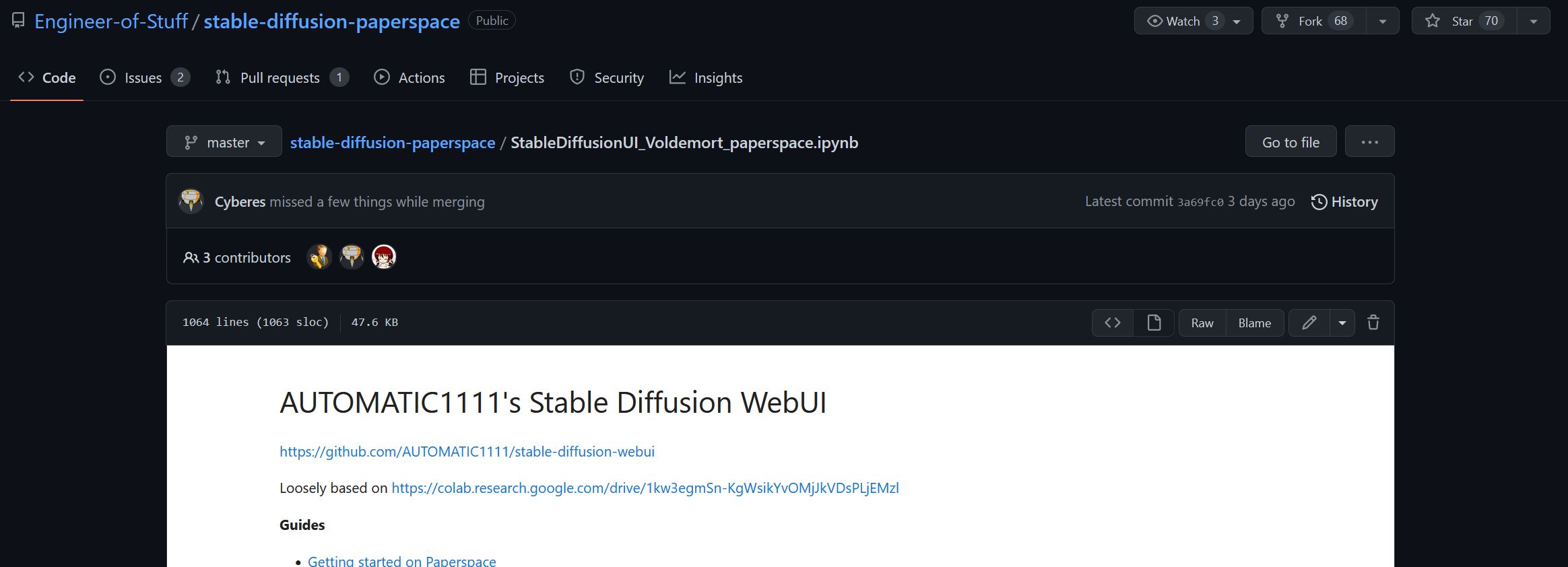Switch to the Code tab
Viewport: 1568px width, 567px height.
pyautogui.click(x=46, y=77)
